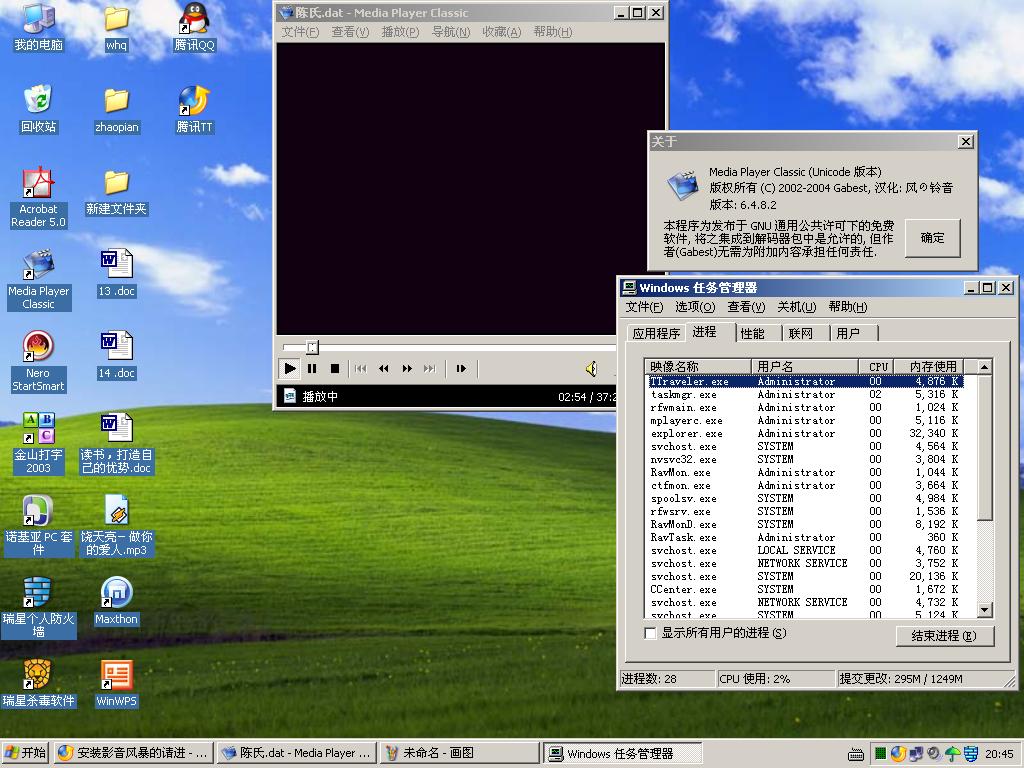1024x768 pixels.
Task: Open the 播放(P) menu in Media Player Classic
Action: [x=400, y=32]
